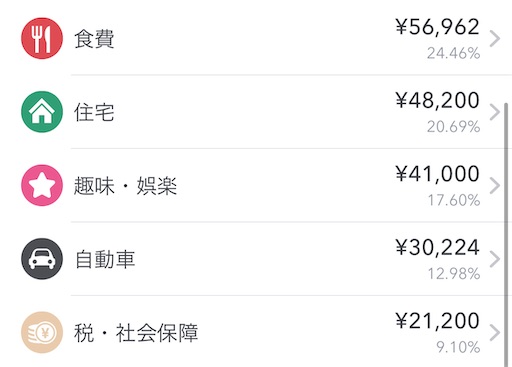This screenshot has height=367, width=512.
Task: Tap the dark car 自動車 icon
Action: (42, 259)
